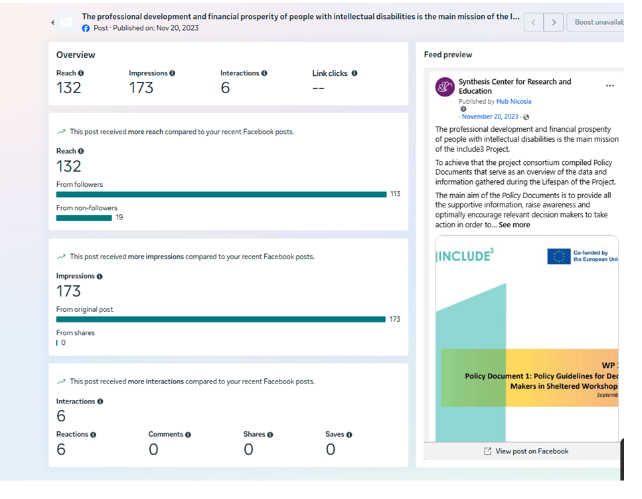Click the info icon beside Reach 132 breakdown
The image size is (642, 499).
click(x=81, y=151)
